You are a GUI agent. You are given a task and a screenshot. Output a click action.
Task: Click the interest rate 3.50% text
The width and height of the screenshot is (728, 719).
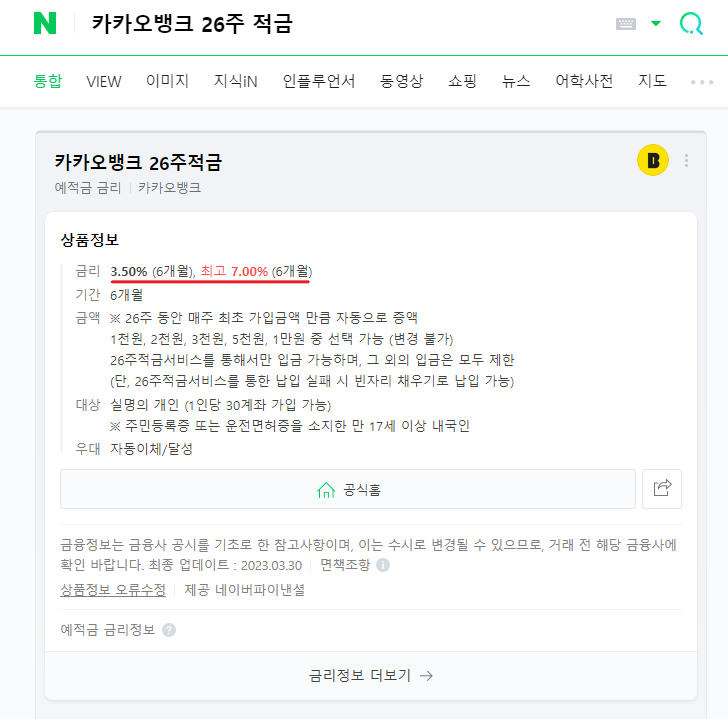(129, 271)
